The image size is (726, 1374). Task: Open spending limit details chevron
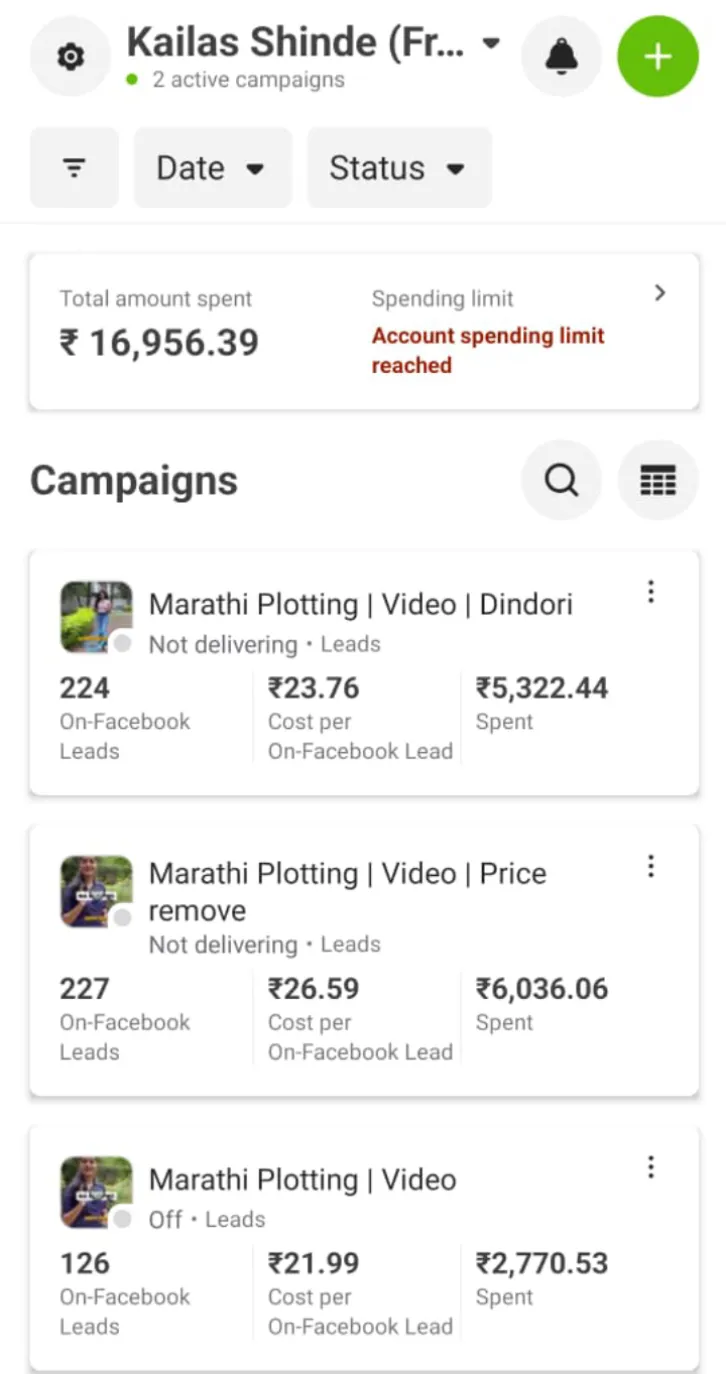coord(660,293)
